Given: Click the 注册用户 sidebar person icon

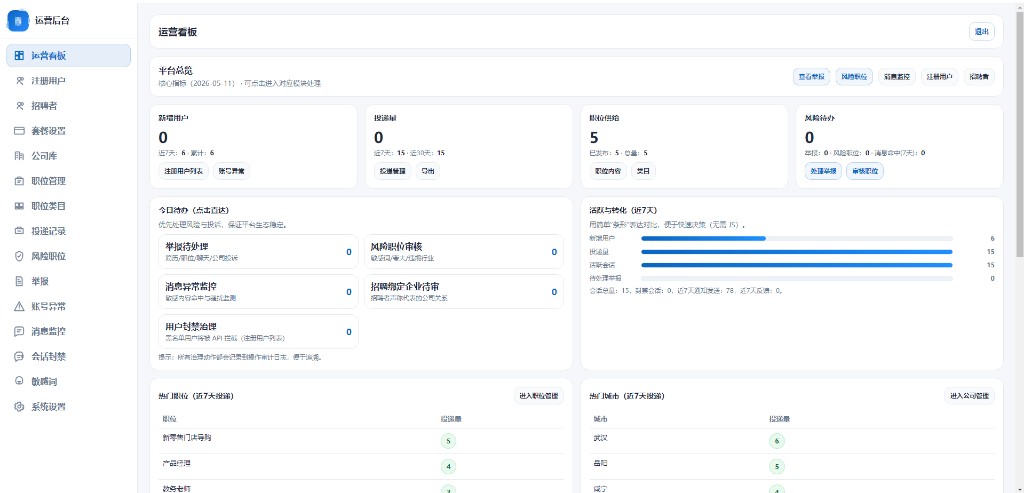Looking at the screenshot, I should (x=20, y=81).
